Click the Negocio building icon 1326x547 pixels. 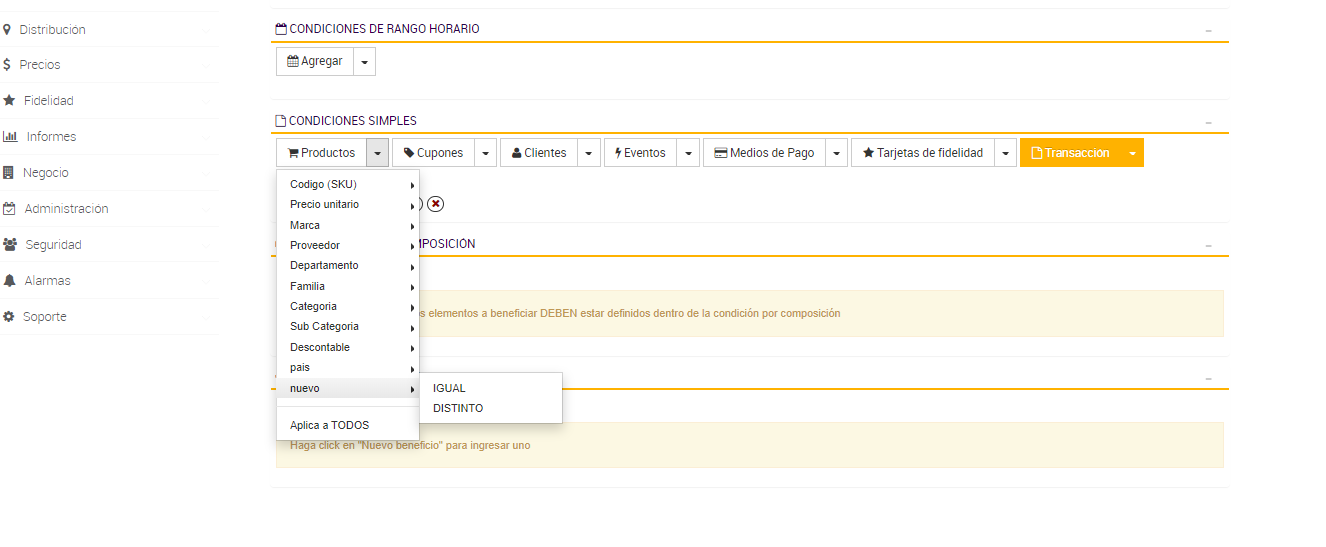[x=9, y=173]
